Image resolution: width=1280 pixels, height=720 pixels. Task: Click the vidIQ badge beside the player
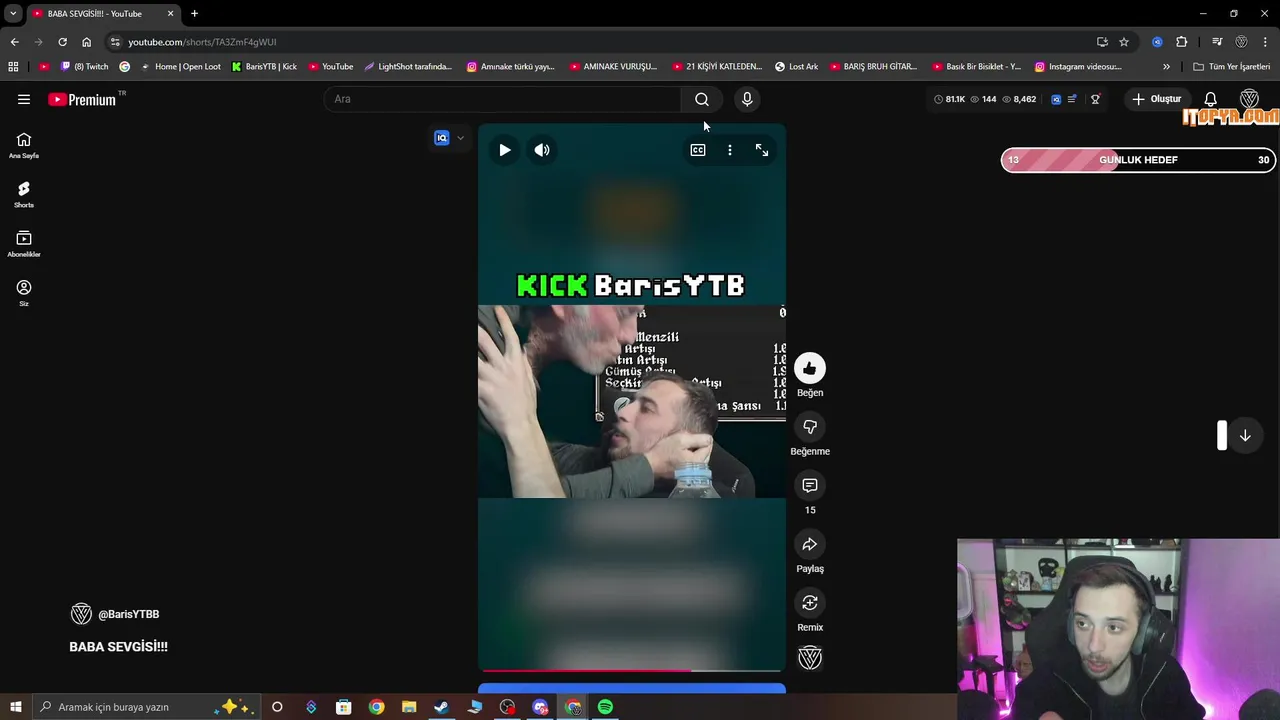[x=442, y=138]
